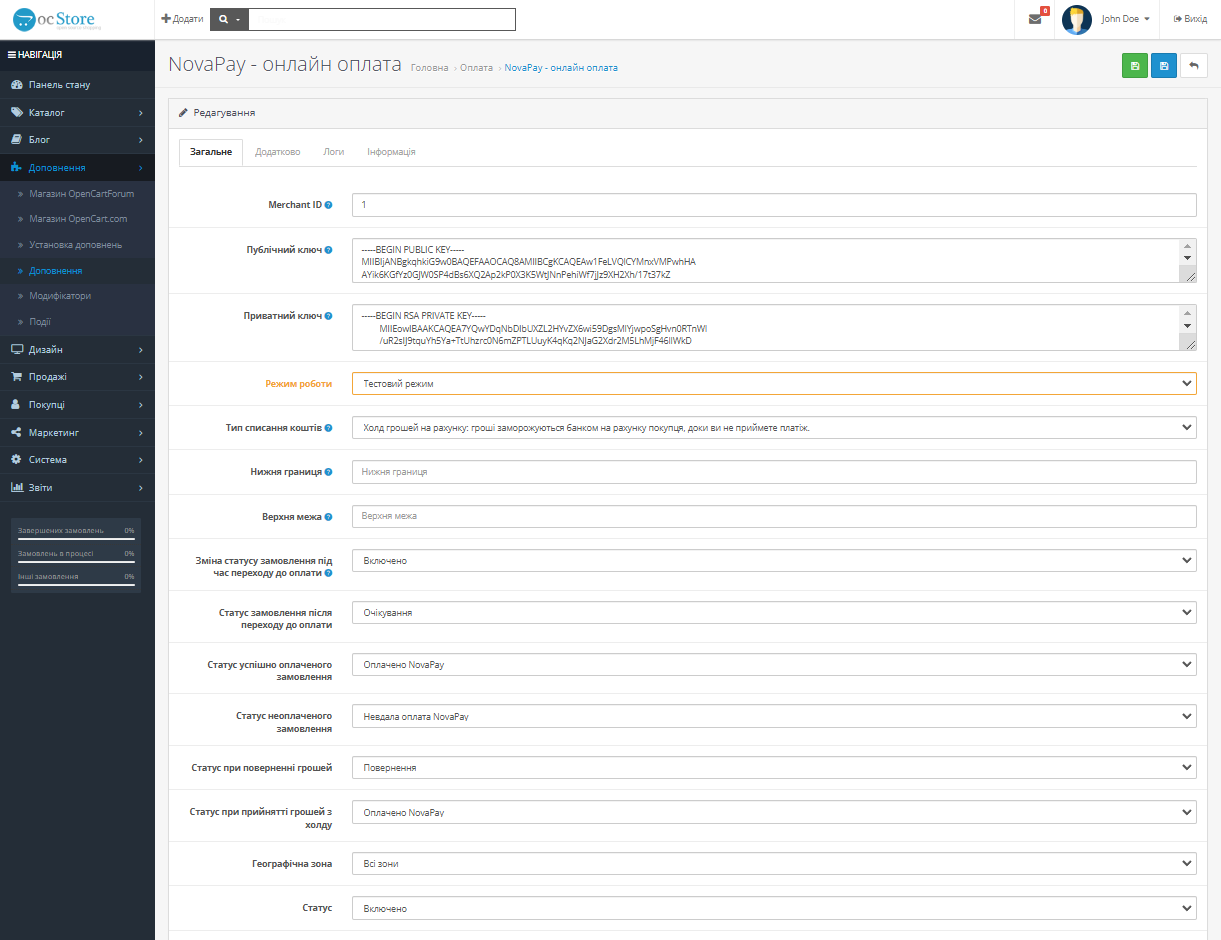Open Статус при поверненні грошей dropdown
Screen dimensions: 1221x940
tap(774, 768)
